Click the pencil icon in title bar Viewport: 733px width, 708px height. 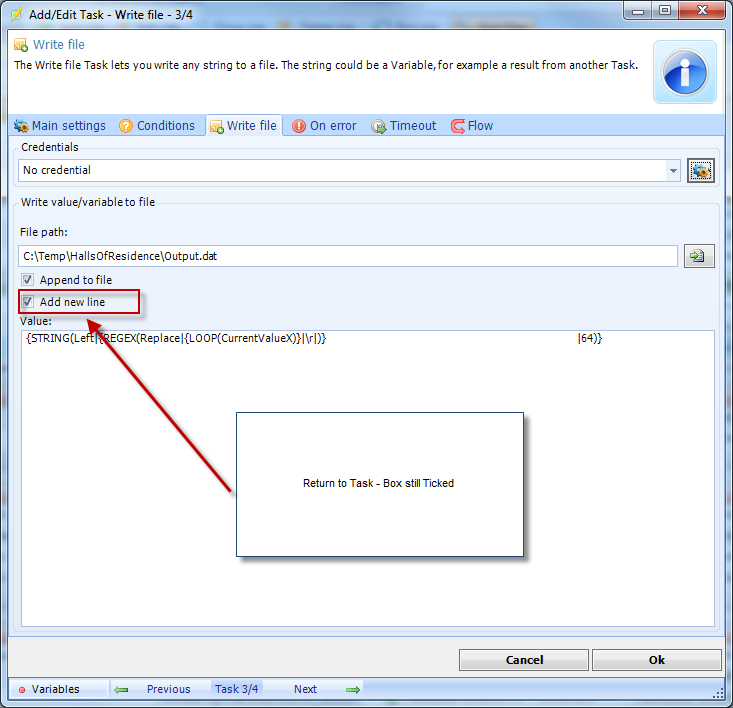pyautogui.click(x=16, y=13)
